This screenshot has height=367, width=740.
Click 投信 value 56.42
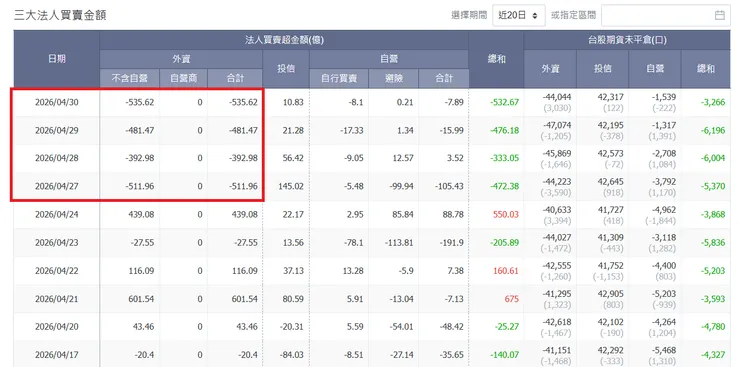coord(293,158)
